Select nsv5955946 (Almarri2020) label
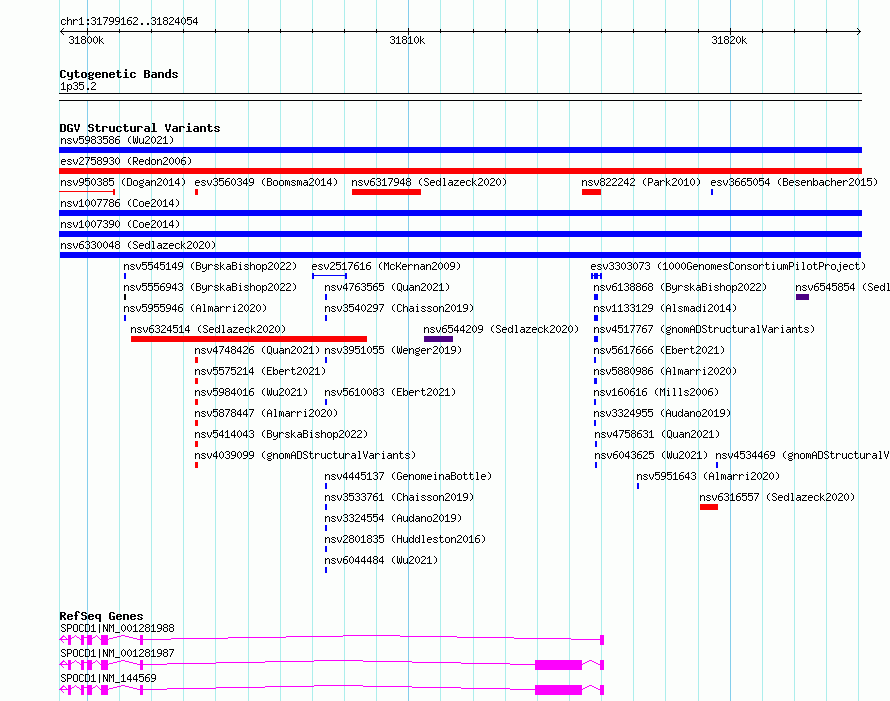890x701 pixels. coord(195,308)
